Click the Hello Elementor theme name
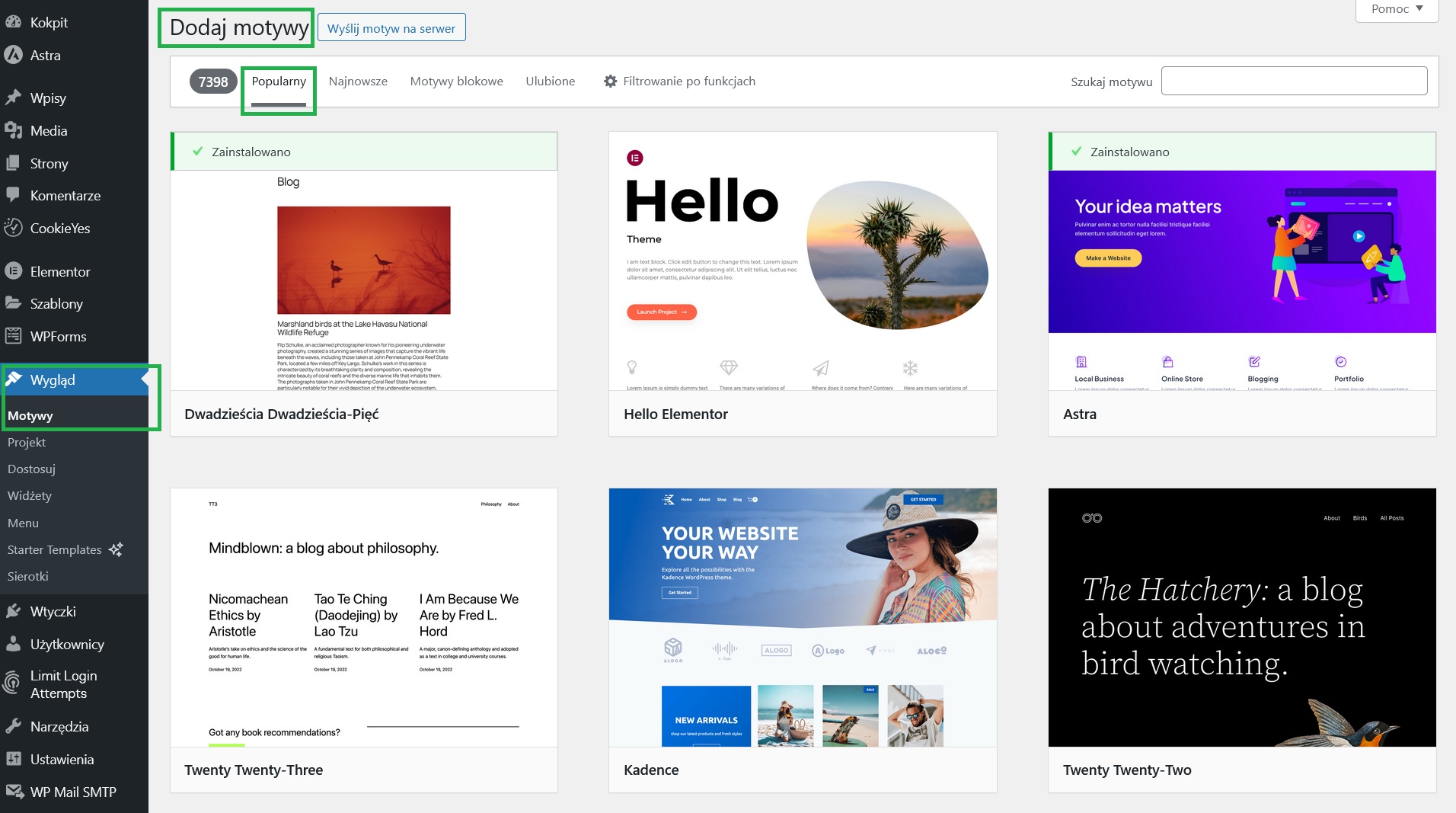1456x813 pixels. point(675,414)
